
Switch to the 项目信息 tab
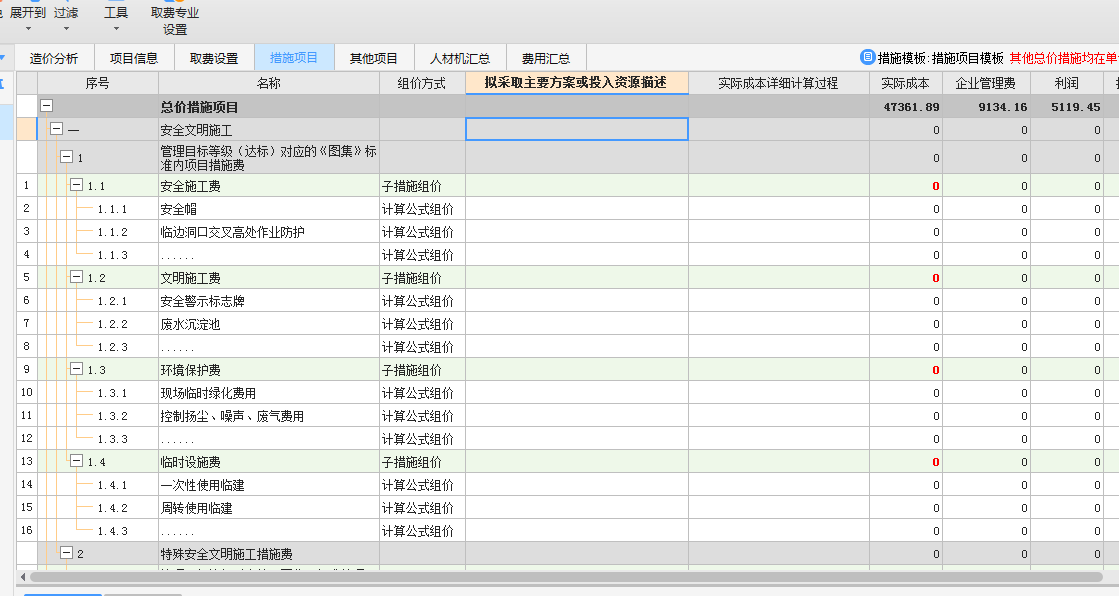[134, 59]
